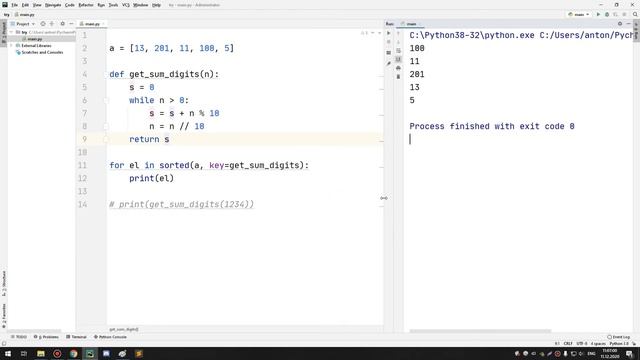Click the Debug bug icon in toolbar
640x360 pixels.
607,14
